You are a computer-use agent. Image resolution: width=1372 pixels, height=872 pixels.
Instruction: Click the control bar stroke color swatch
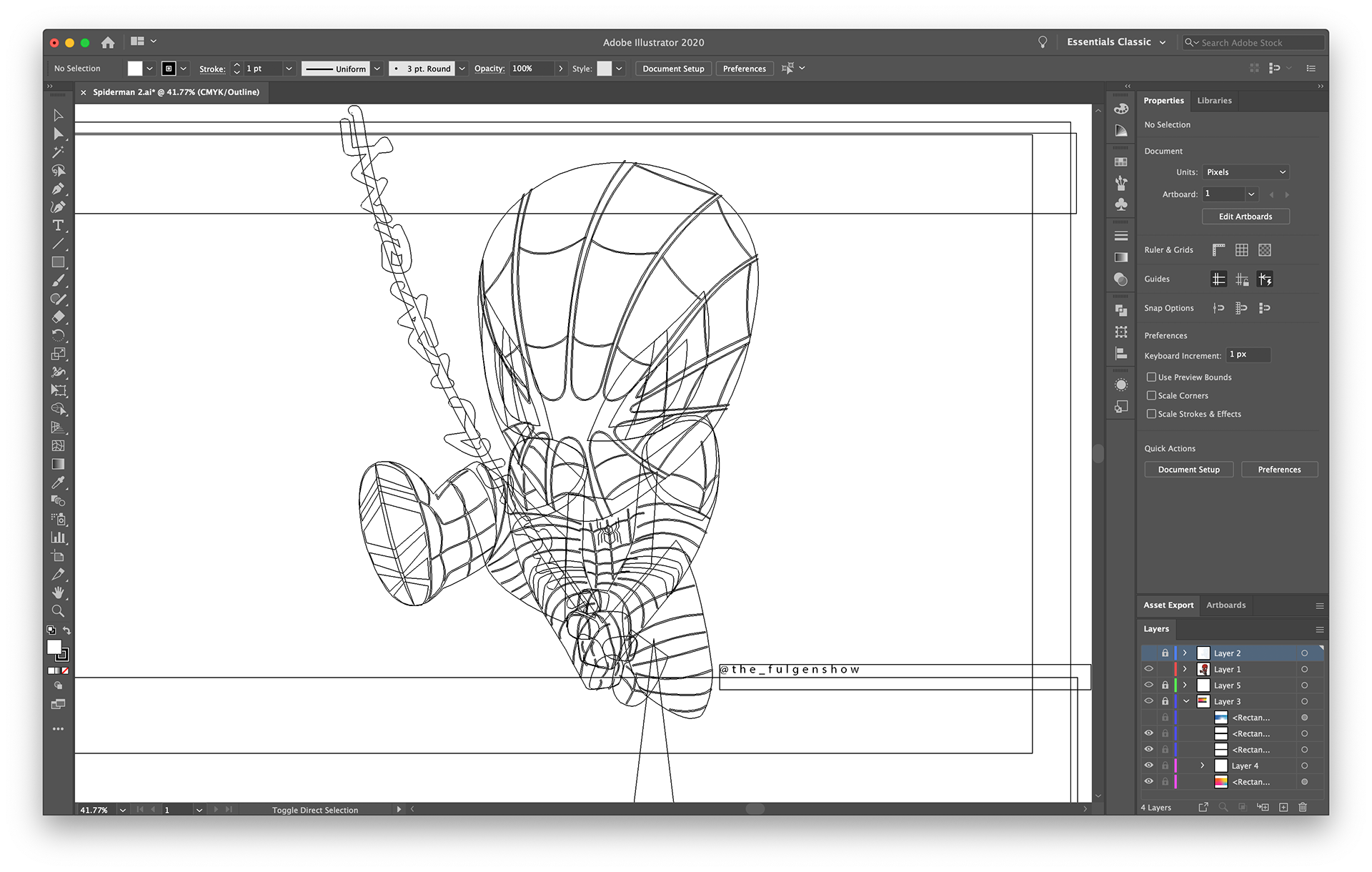pos(169,69)
